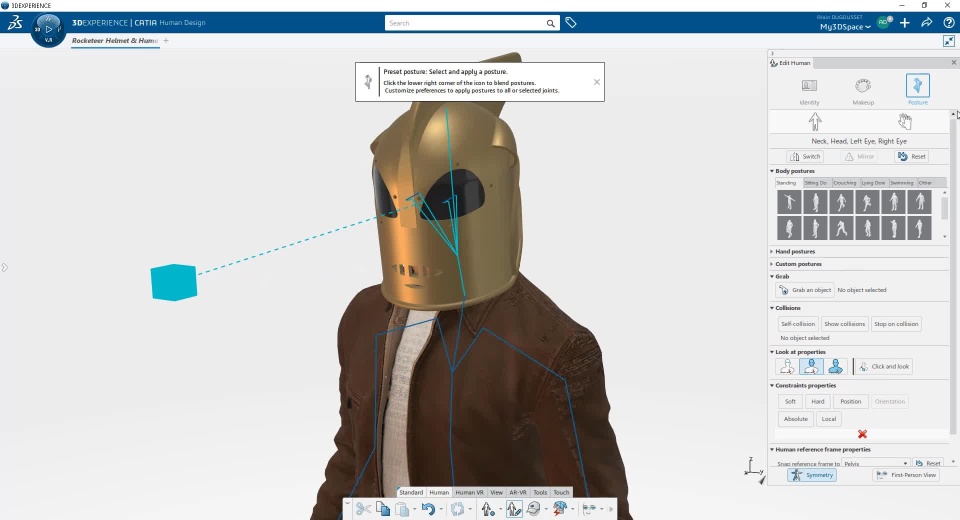The image size is (960, 520).
Task: Select the Hard constraint option
Action: point(818,402)
